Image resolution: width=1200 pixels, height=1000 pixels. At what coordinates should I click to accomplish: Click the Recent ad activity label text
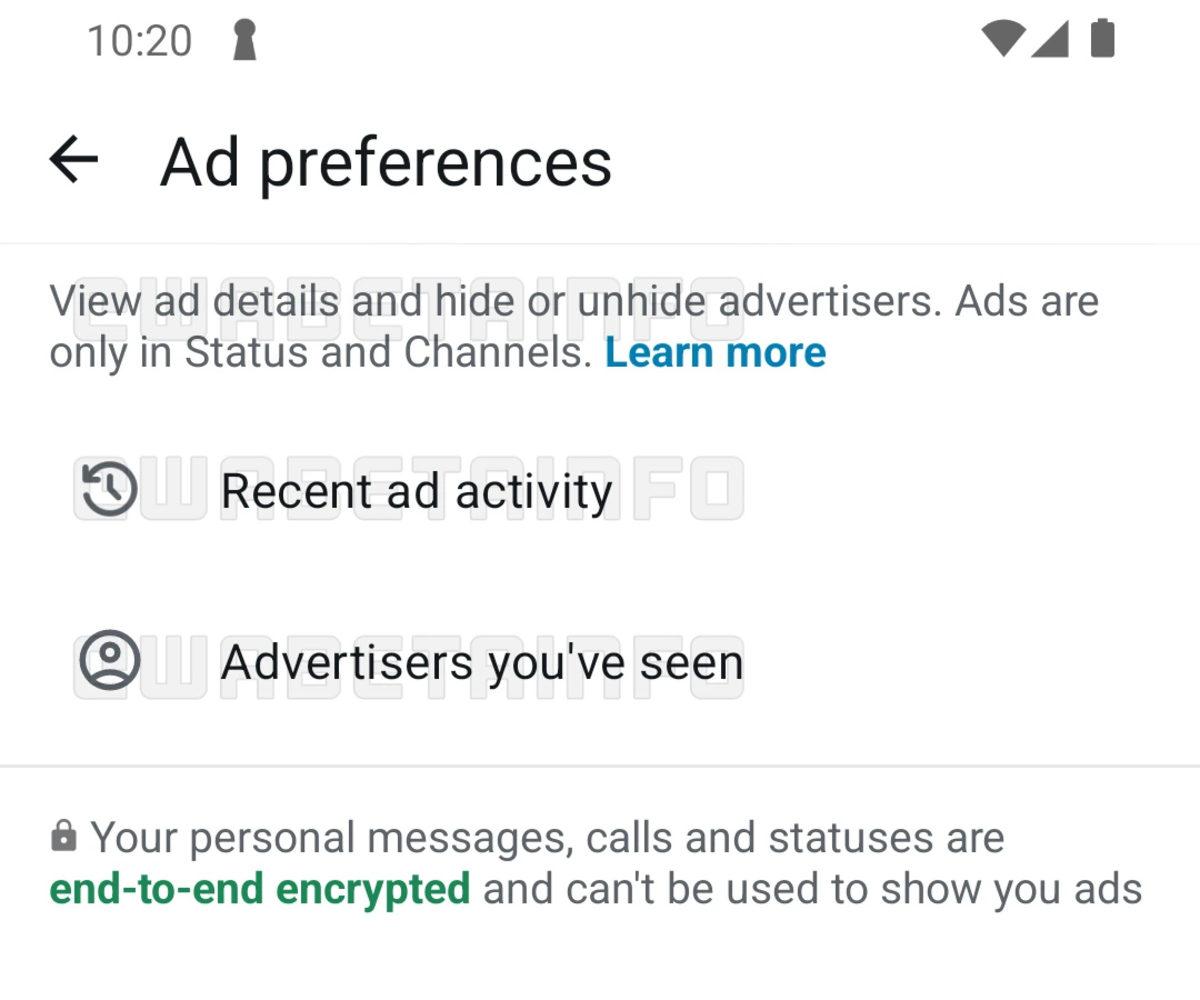417,490
